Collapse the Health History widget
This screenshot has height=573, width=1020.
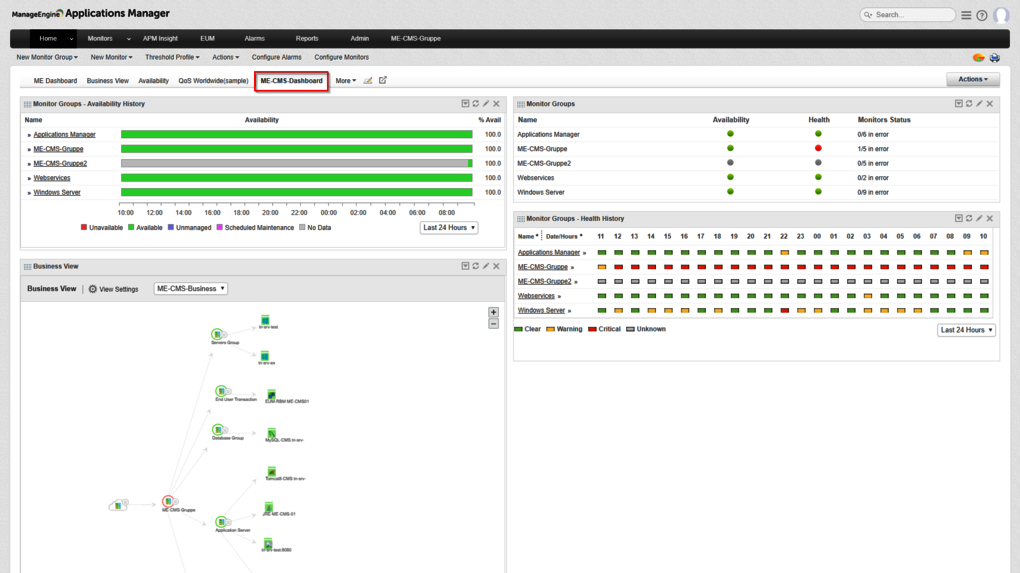pos(958,219)
